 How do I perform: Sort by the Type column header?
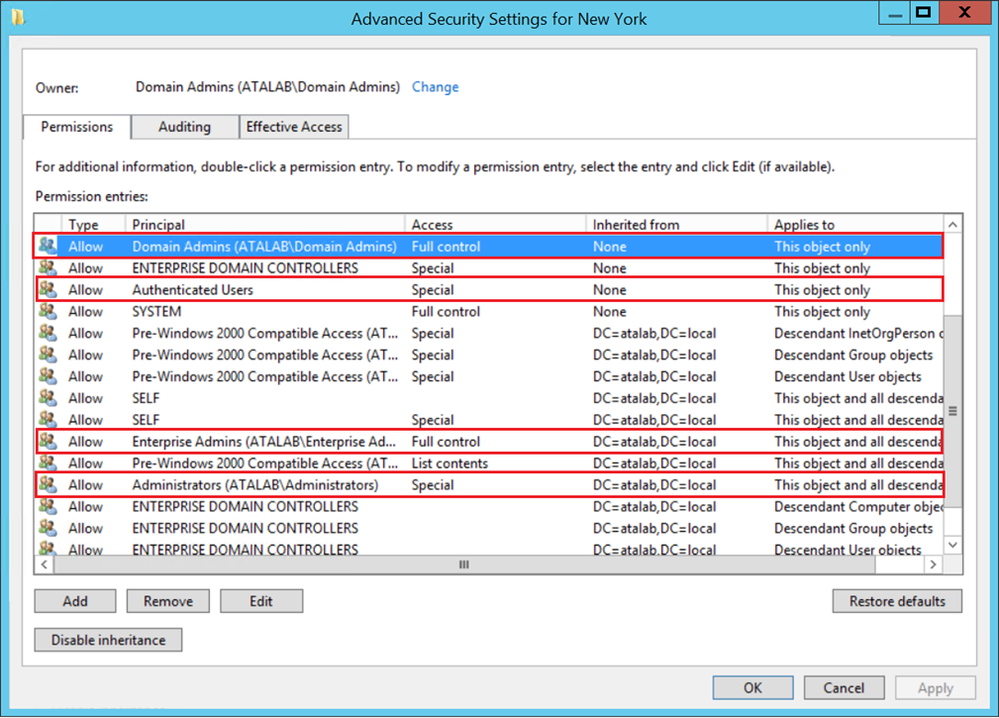point(93,224)
